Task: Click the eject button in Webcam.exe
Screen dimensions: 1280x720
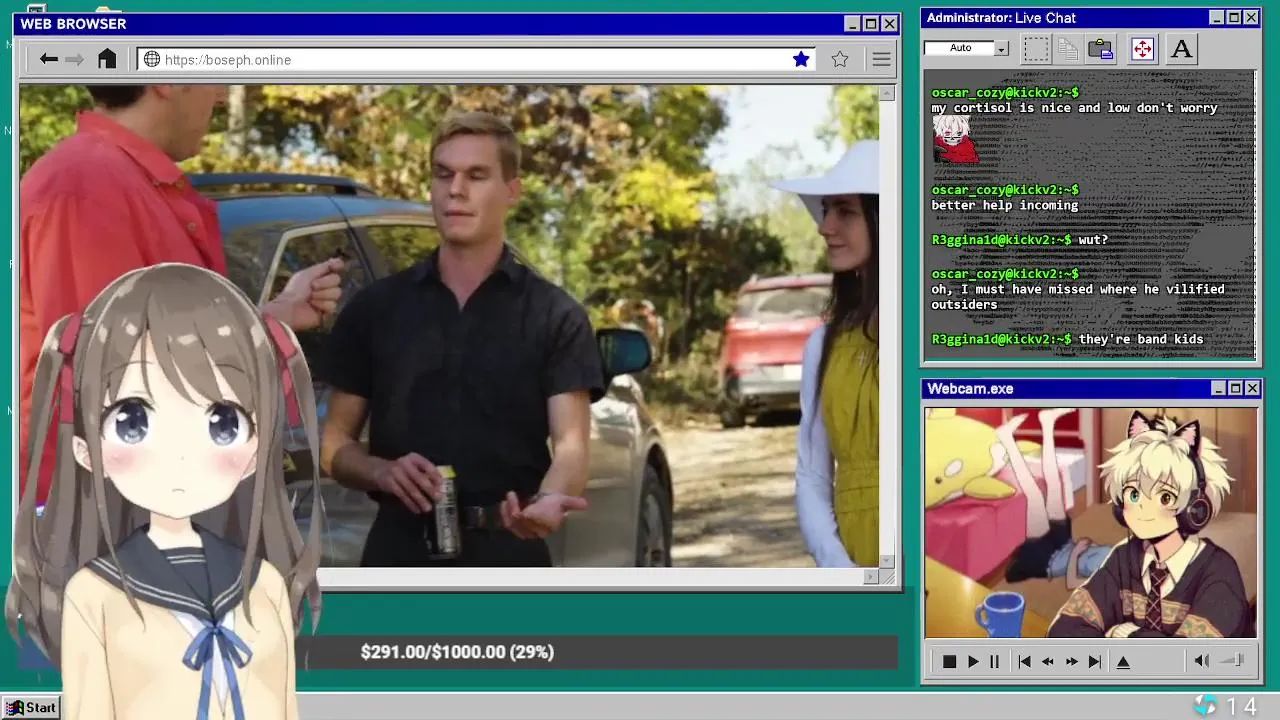Action: click(1123, 661)
